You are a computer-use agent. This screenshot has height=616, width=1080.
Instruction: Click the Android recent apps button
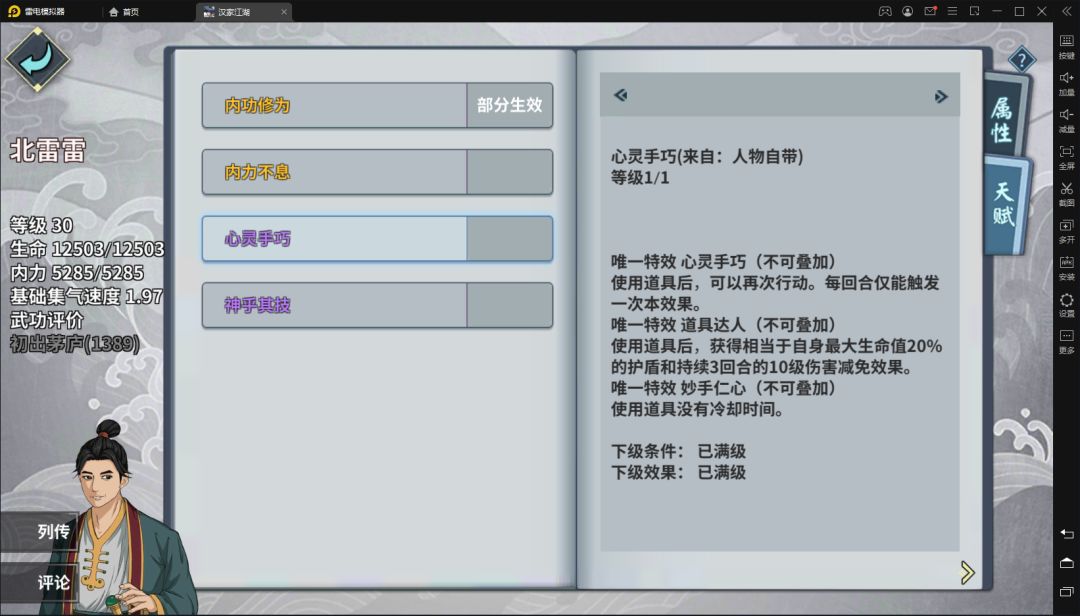click(1066, 592)
